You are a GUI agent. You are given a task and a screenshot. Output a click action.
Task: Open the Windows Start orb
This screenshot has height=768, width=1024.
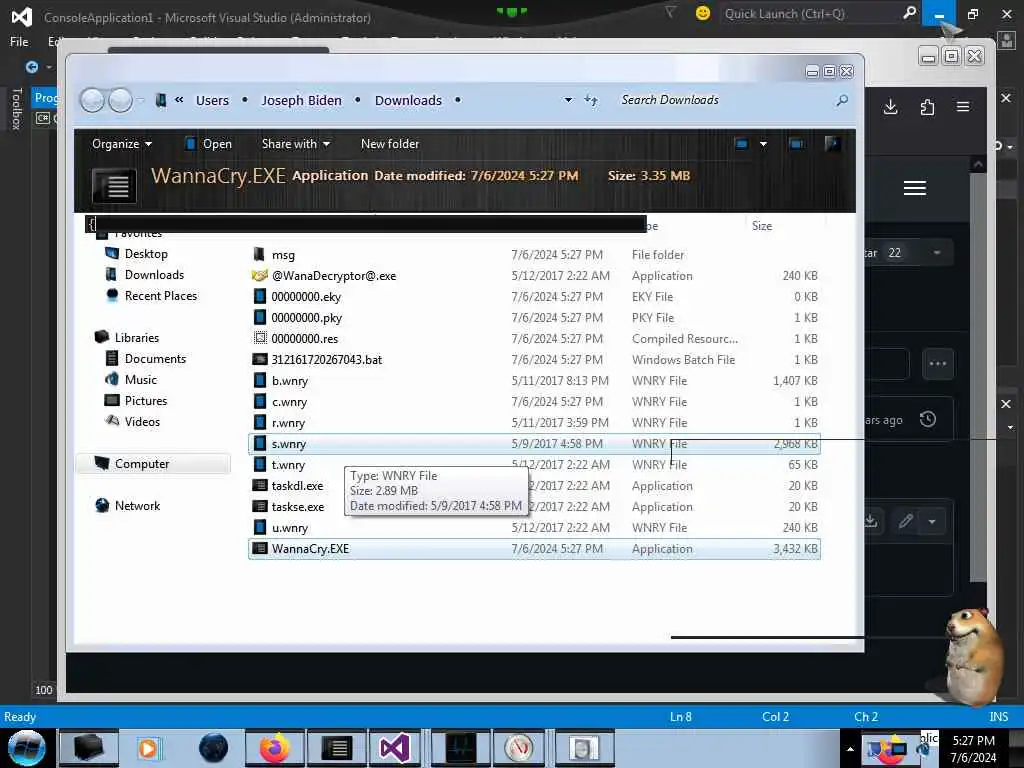pyautogui.click(x=26, y=748)
